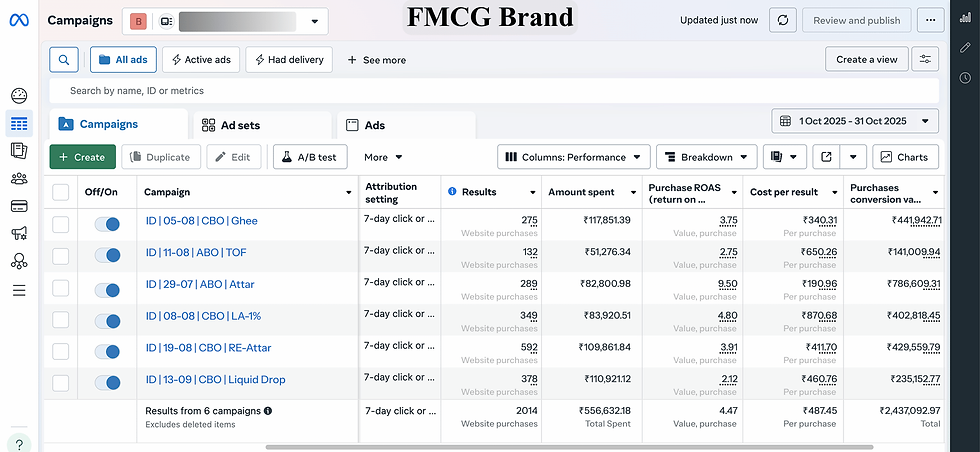Open the three-dot more options button

pyautogui.click(x=931, y=21)
